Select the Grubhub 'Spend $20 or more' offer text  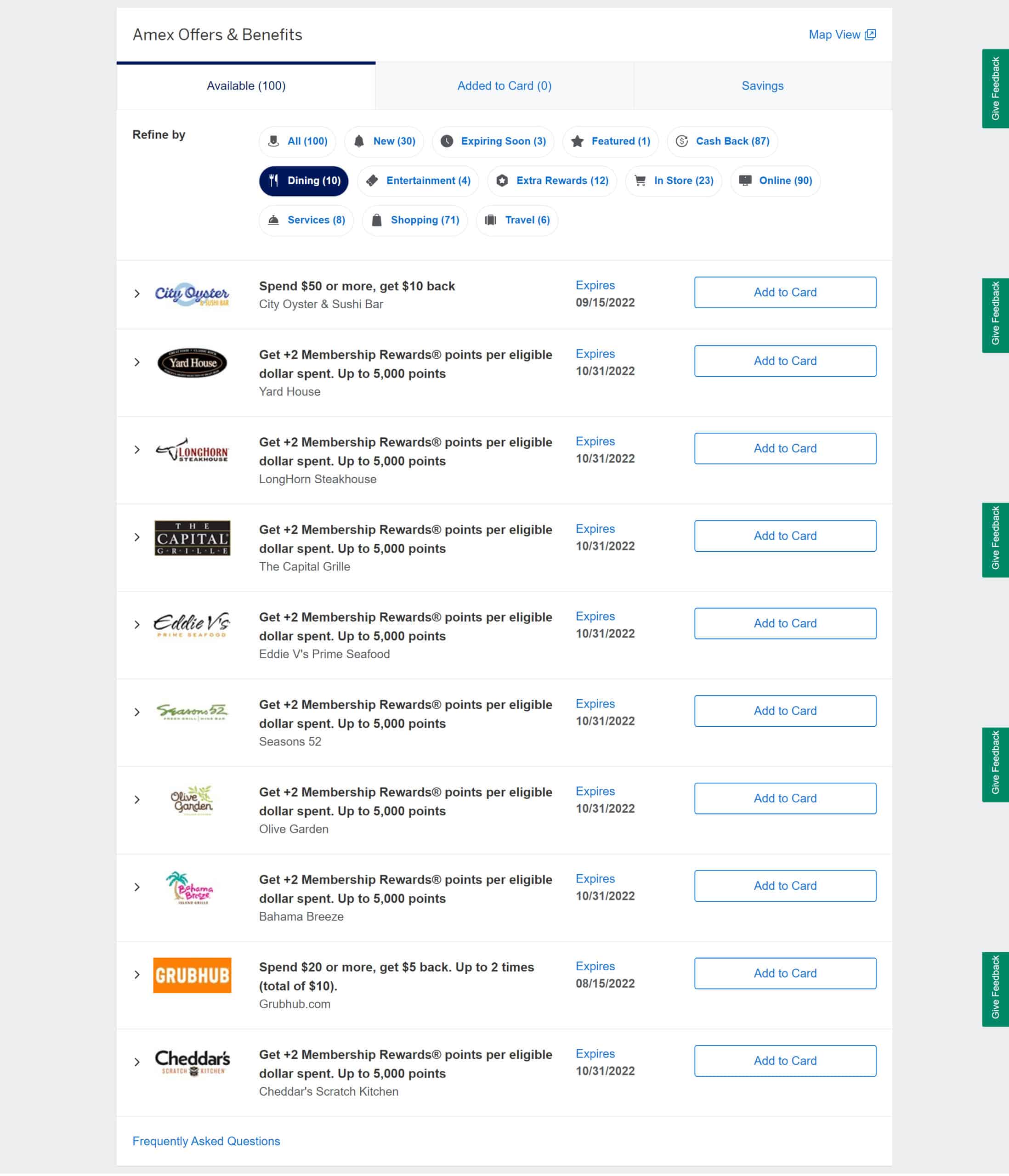397,977
